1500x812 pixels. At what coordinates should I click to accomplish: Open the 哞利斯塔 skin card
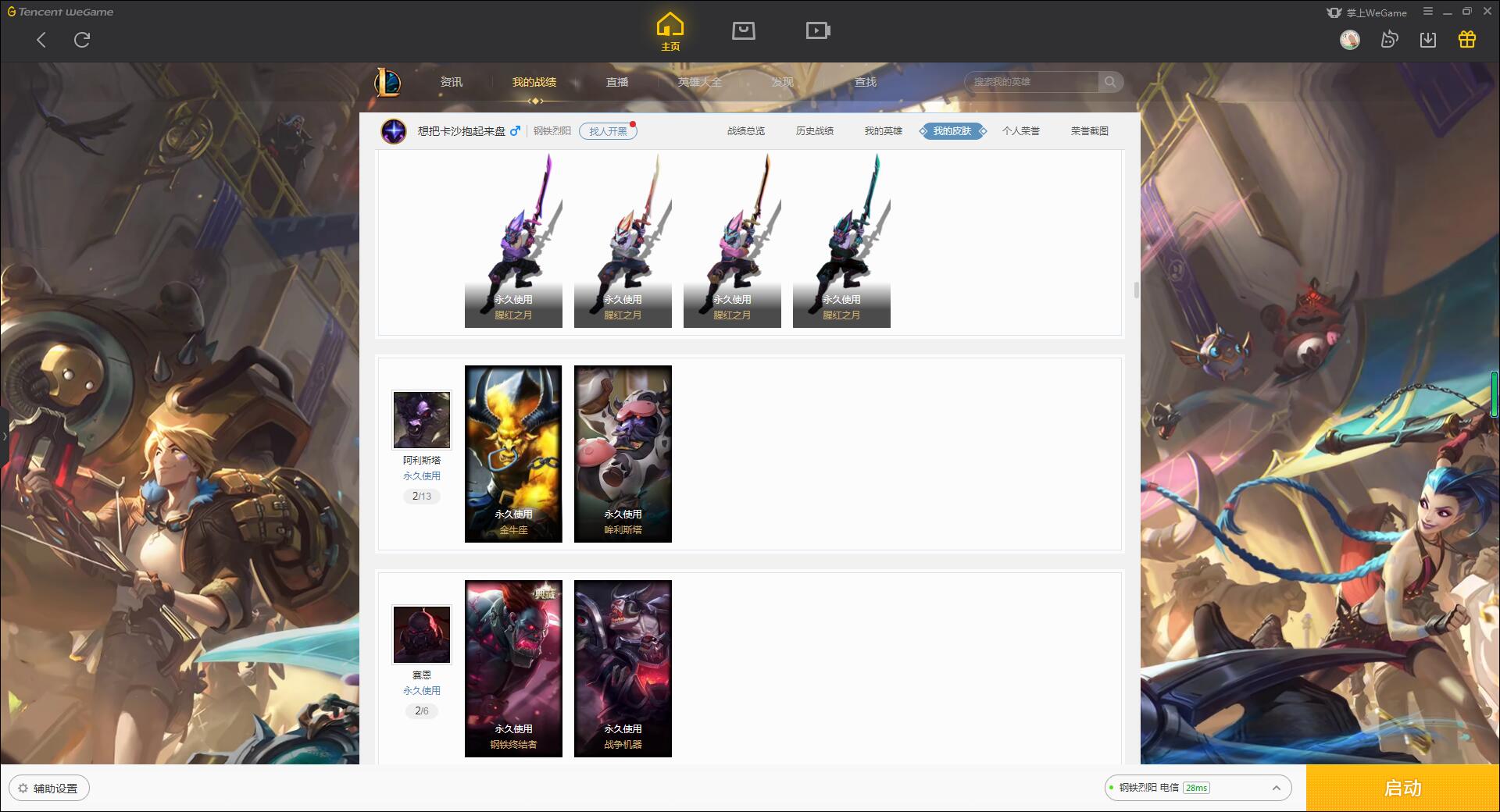tap(623, 454)
